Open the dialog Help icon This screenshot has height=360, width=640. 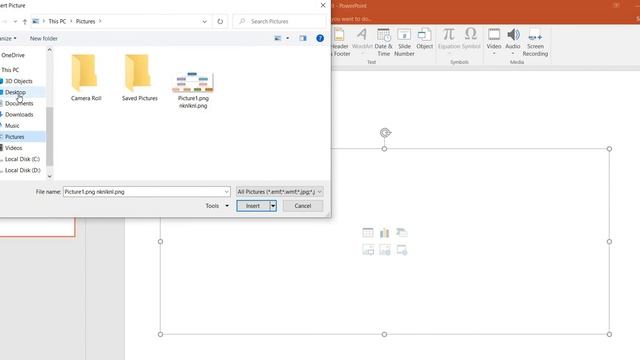click(320, 38)
